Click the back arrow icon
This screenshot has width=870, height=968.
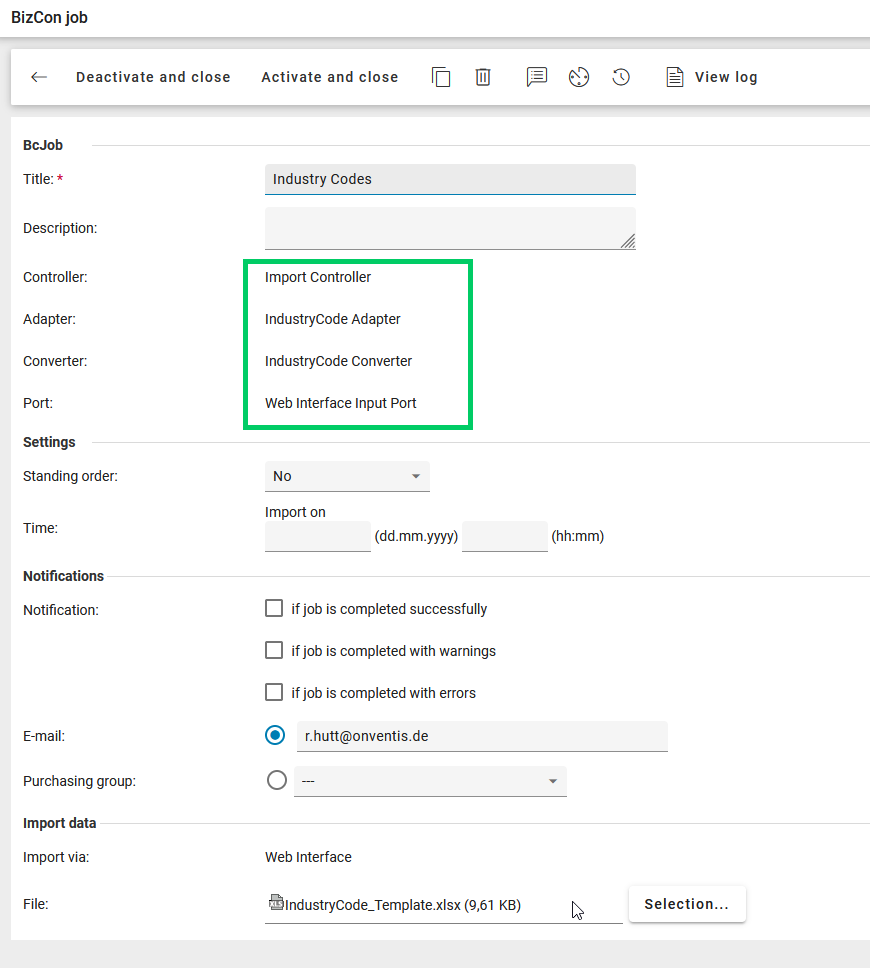[39, 77]
